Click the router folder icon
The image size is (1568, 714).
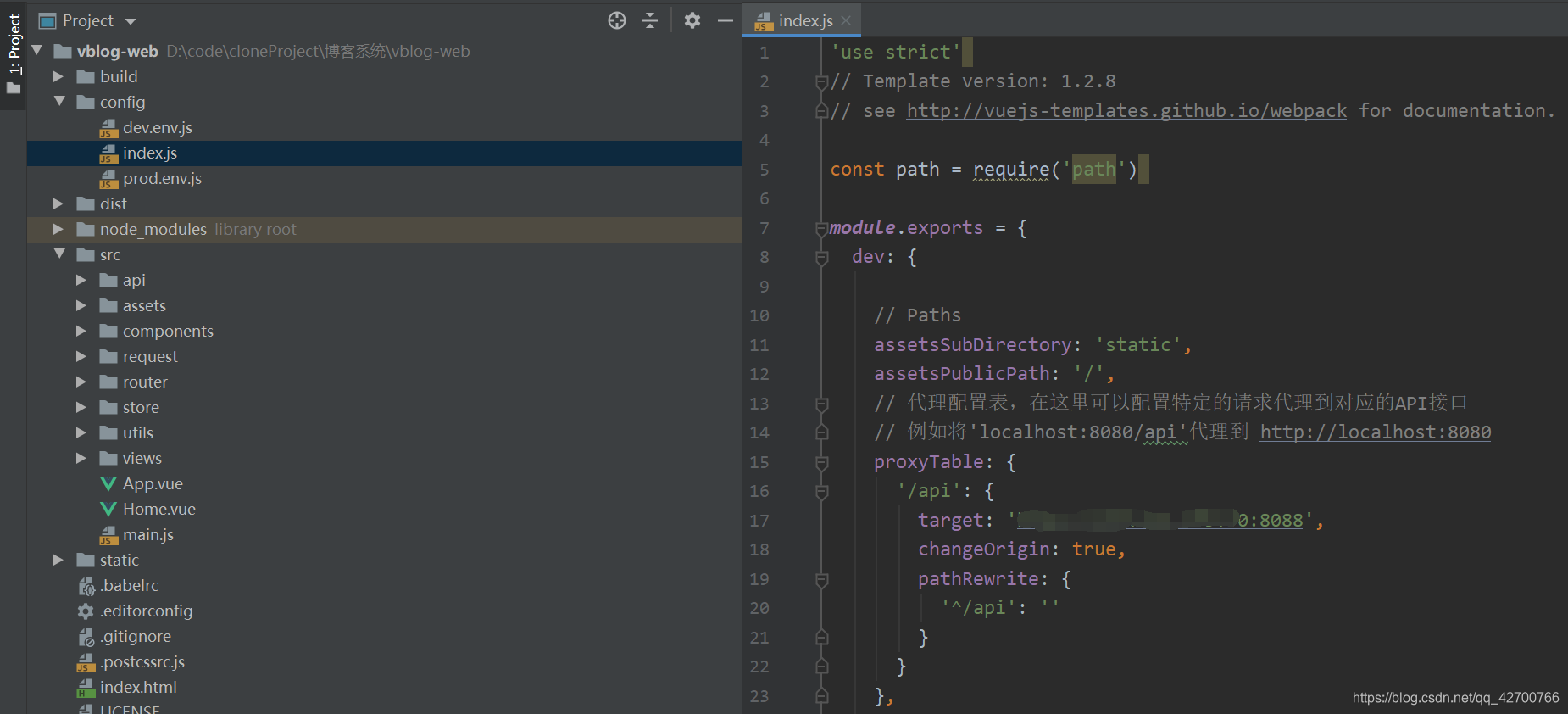[x=108, y=382]
